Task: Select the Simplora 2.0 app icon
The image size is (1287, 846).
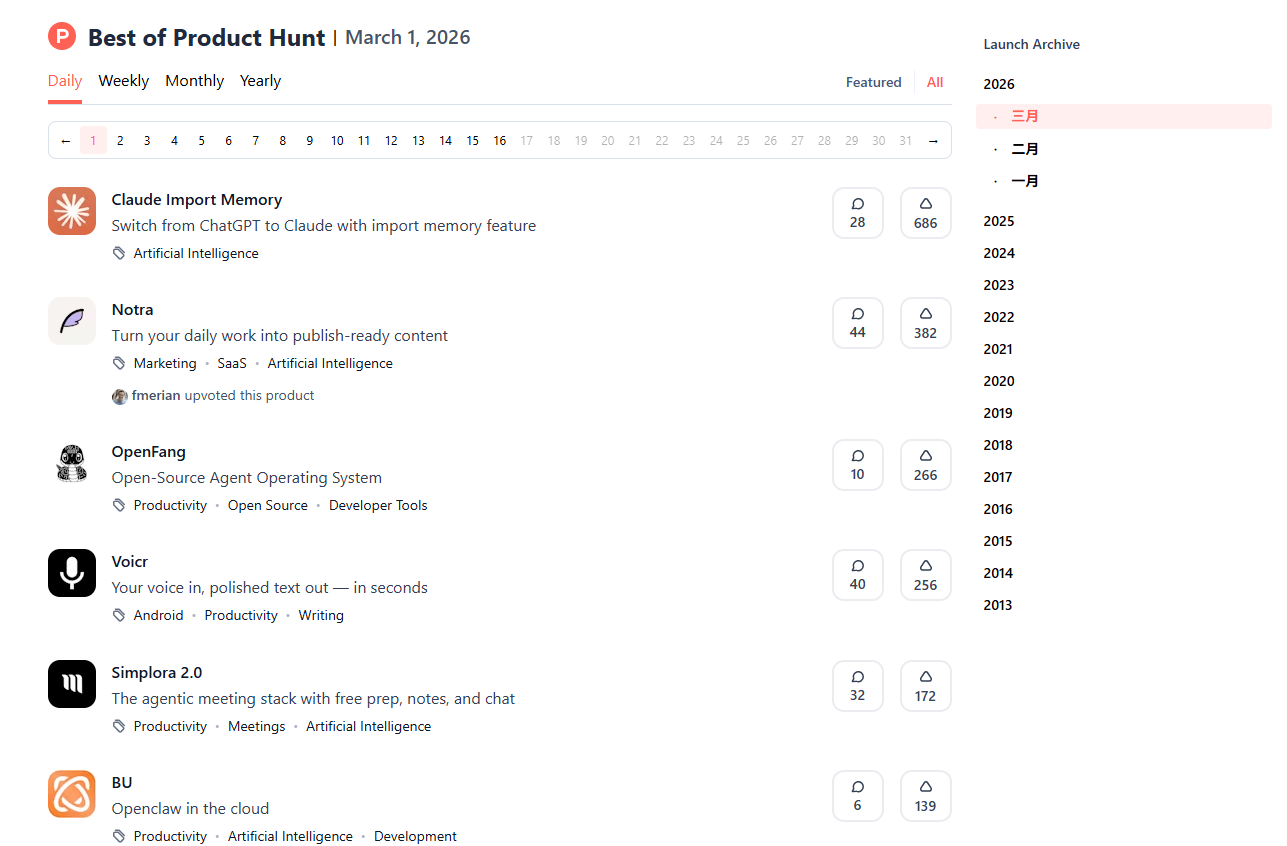Action: (x=72, y=684)
